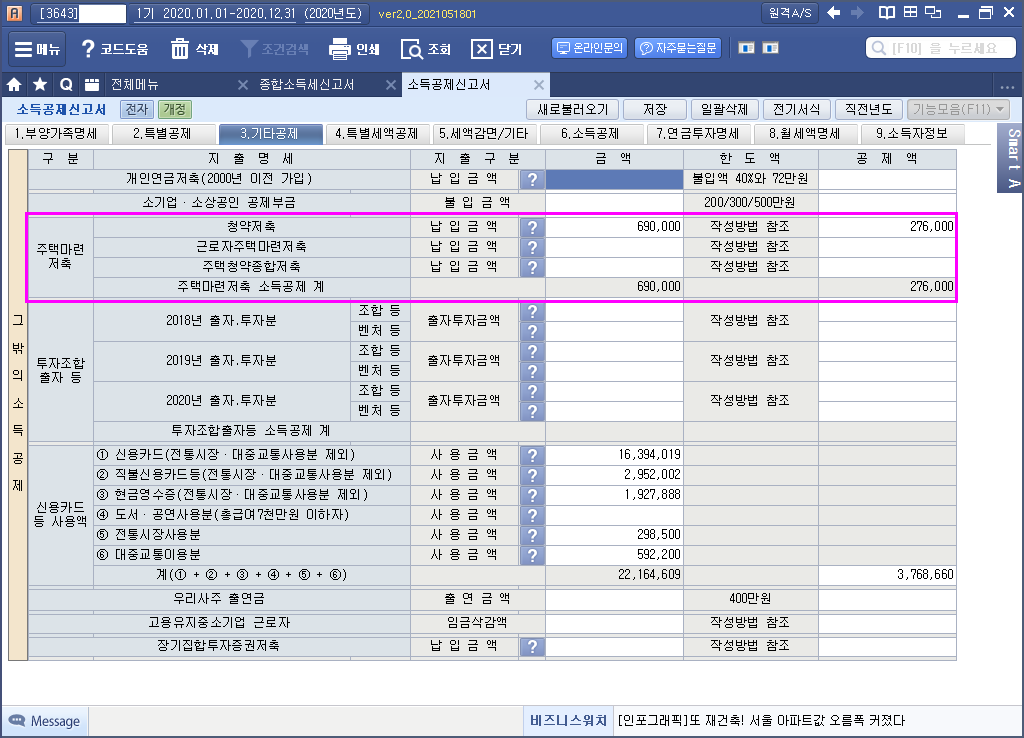
Task: Click the 삭제 trash icon
Action: [180, 49]
